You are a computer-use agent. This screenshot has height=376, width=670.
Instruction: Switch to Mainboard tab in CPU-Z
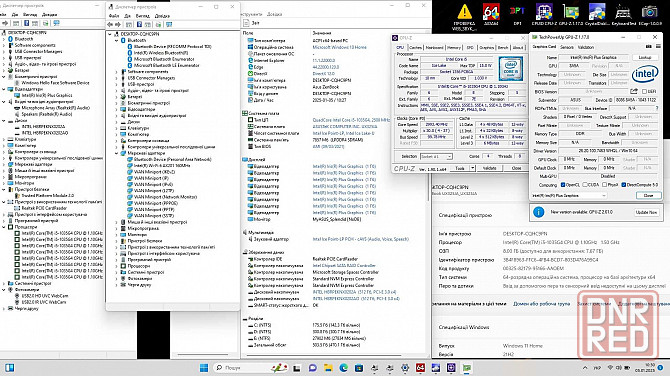click(434, 47)
